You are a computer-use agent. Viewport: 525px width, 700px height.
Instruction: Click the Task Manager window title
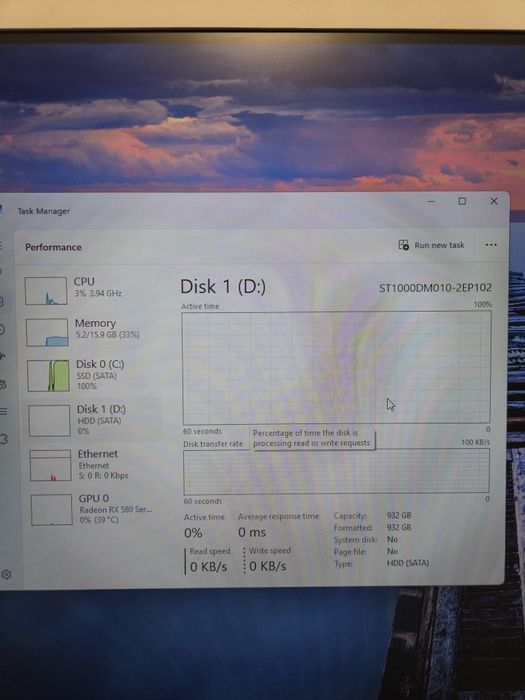[x=44, y=211]
